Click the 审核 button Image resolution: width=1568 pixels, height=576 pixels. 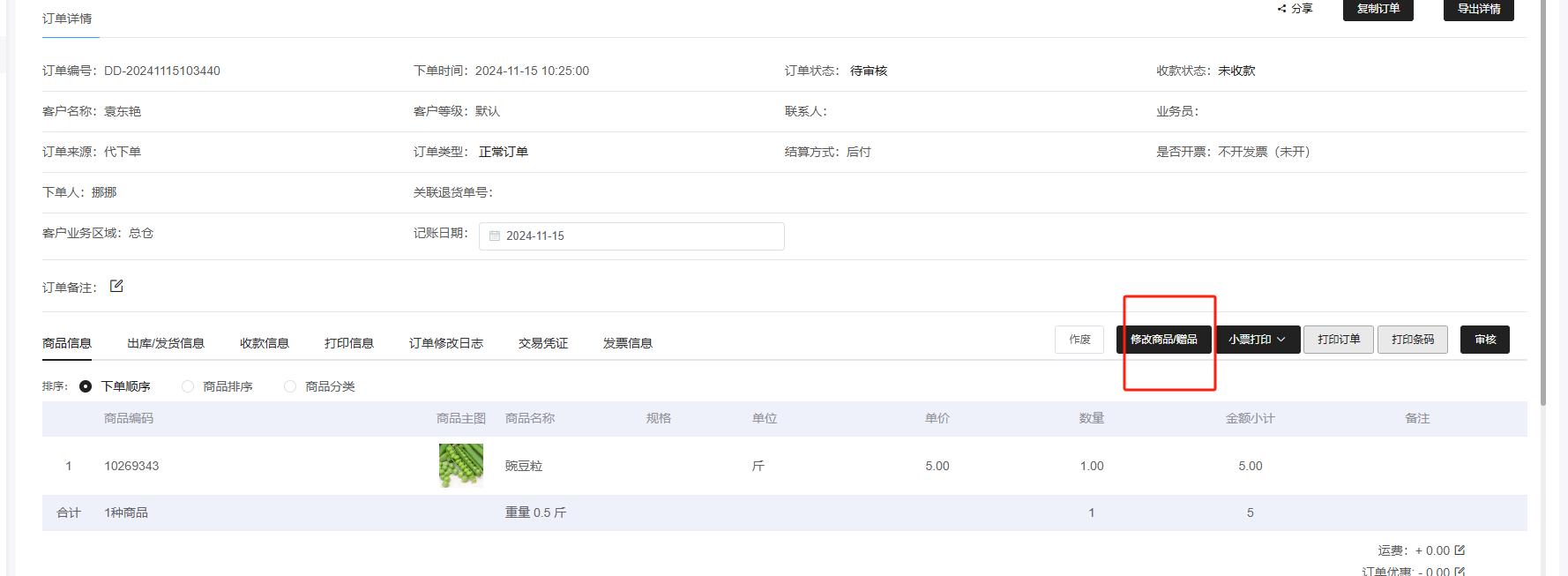1485,340
